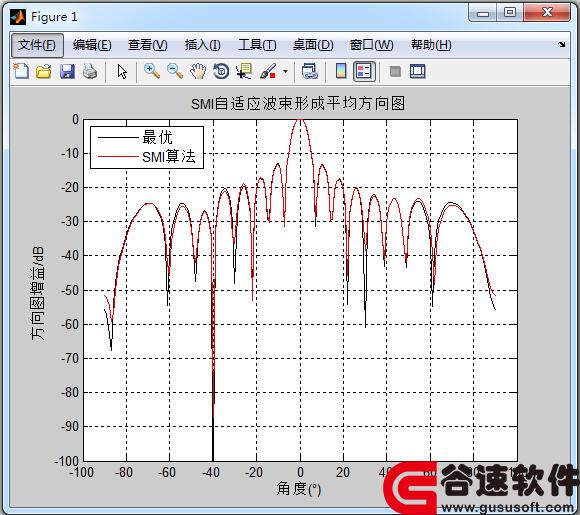Open the 文件(F) menu
This screenshot has height=515, width=580.
tap(37, 45)
